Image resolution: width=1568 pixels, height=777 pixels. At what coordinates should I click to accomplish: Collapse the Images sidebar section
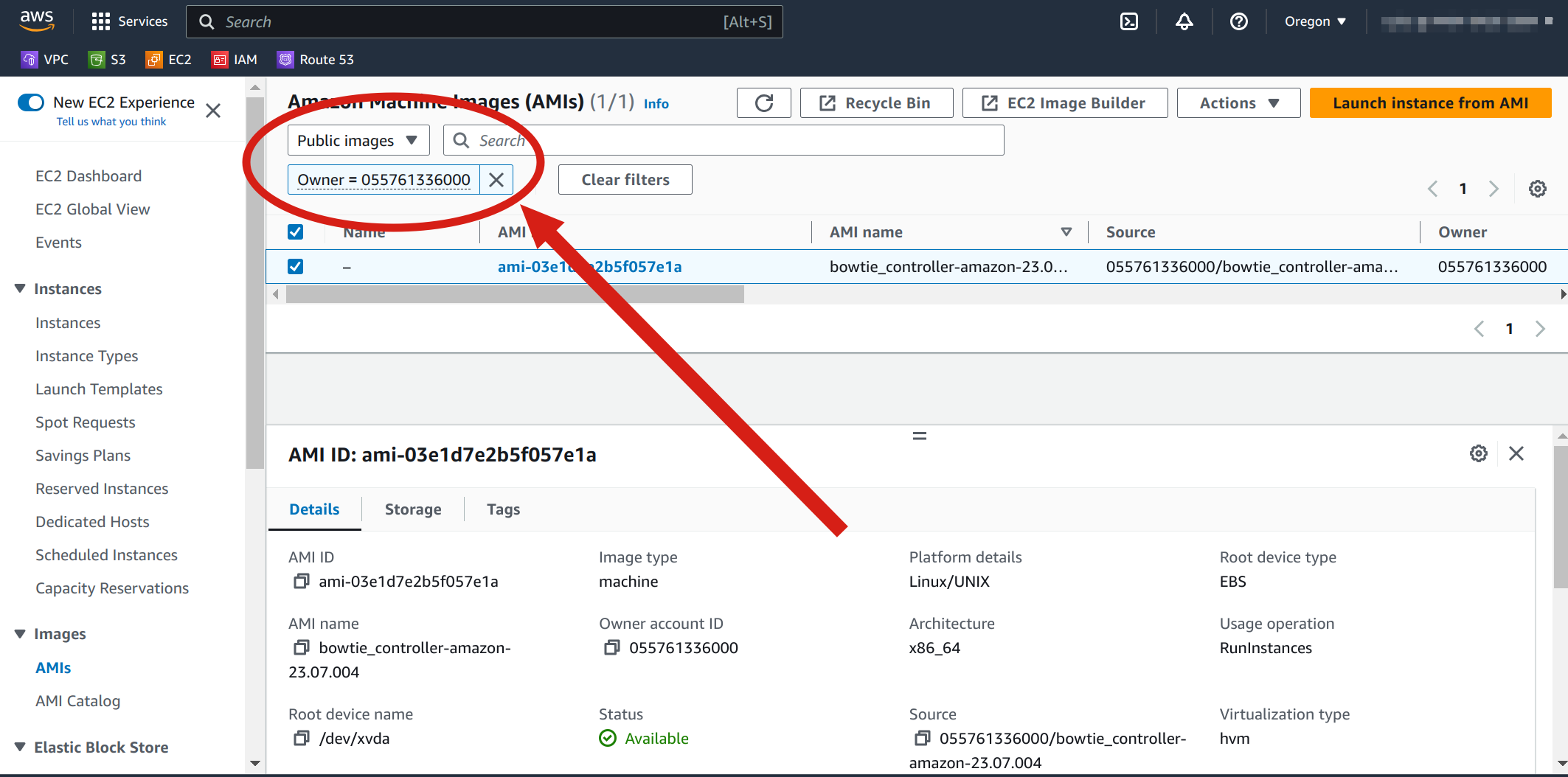21,634
